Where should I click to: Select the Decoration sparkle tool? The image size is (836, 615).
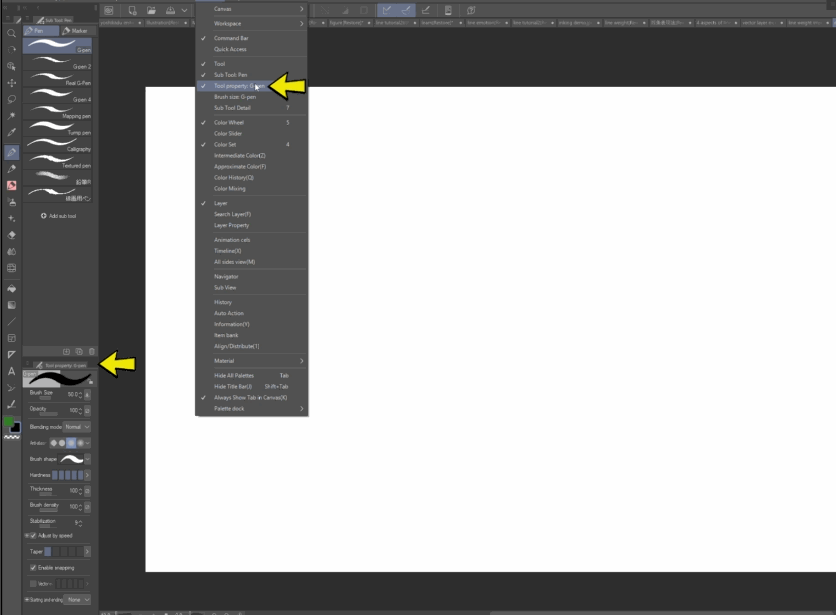click(x=11, y=218)
